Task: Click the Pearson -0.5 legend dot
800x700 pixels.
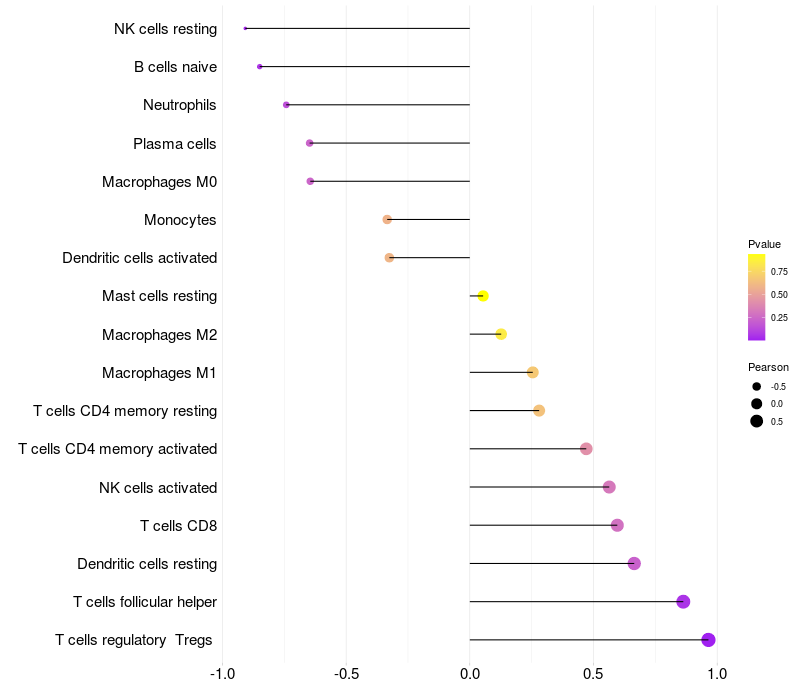Action: (x=757, y=387)
